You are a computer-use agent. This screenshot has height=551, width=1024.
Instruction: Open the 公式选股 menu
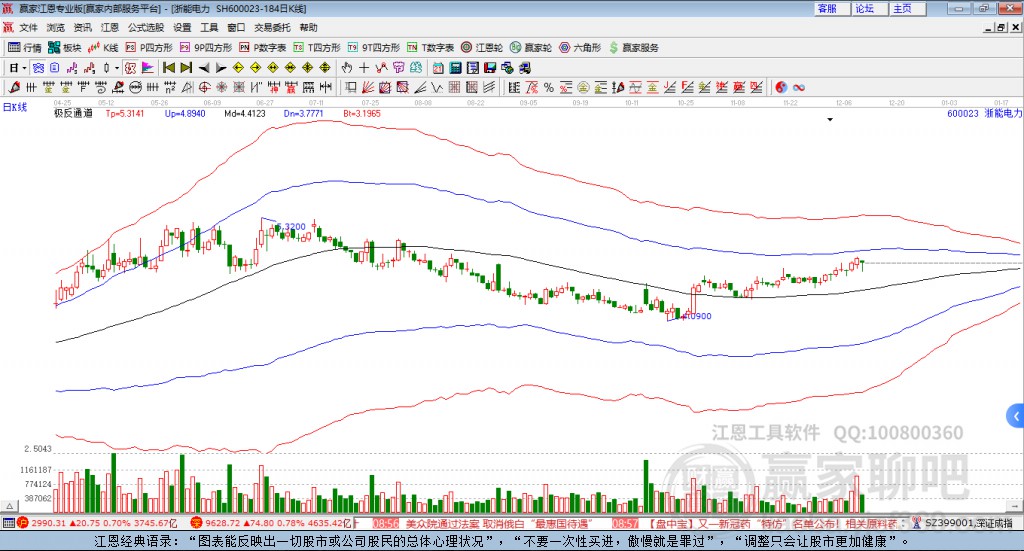pyautogui.click(x=146, y=27)
